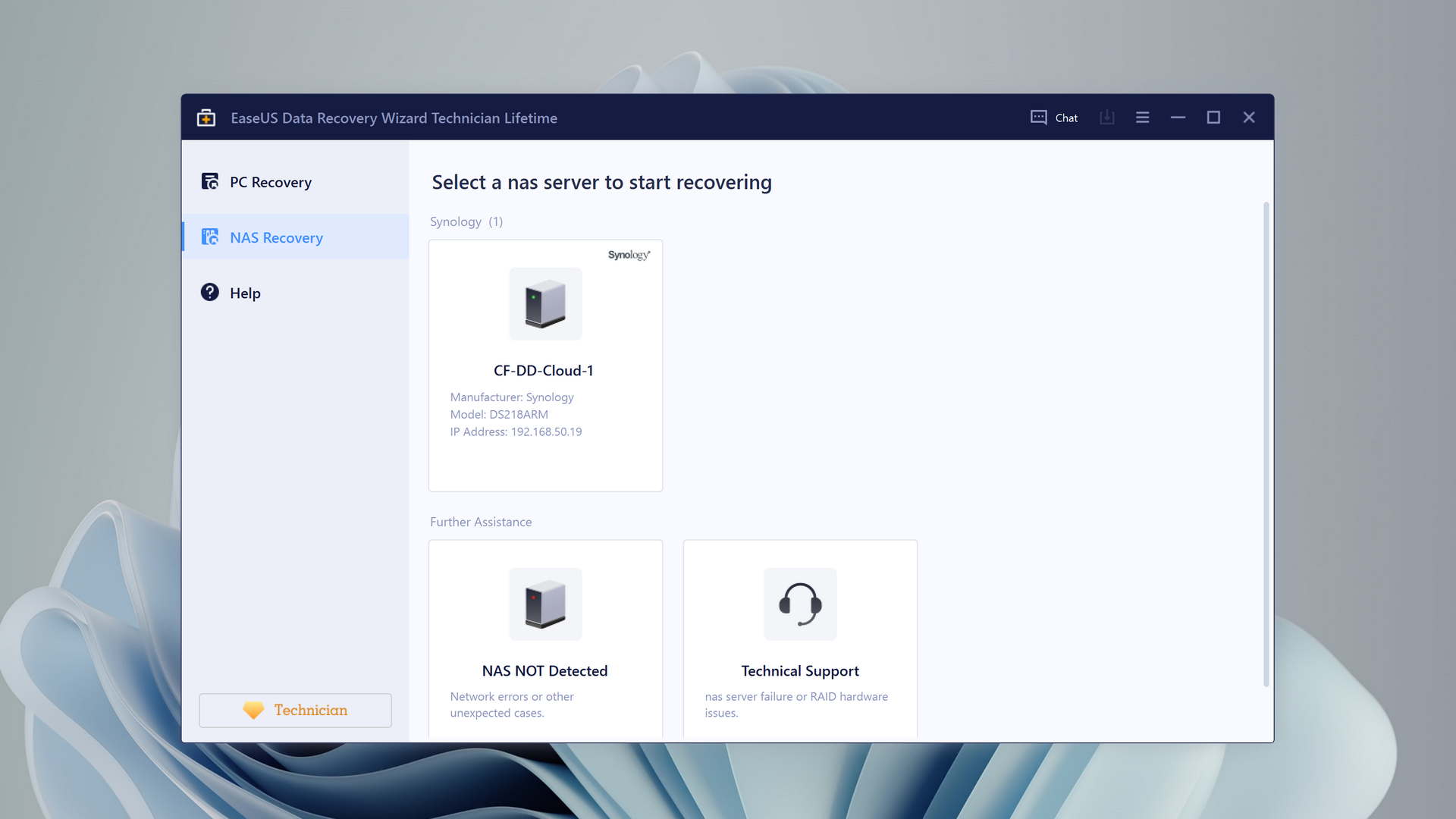The image size is (1456, 819).
Task: Click the Technical Support headset icon
Action: tap(800, 604)
